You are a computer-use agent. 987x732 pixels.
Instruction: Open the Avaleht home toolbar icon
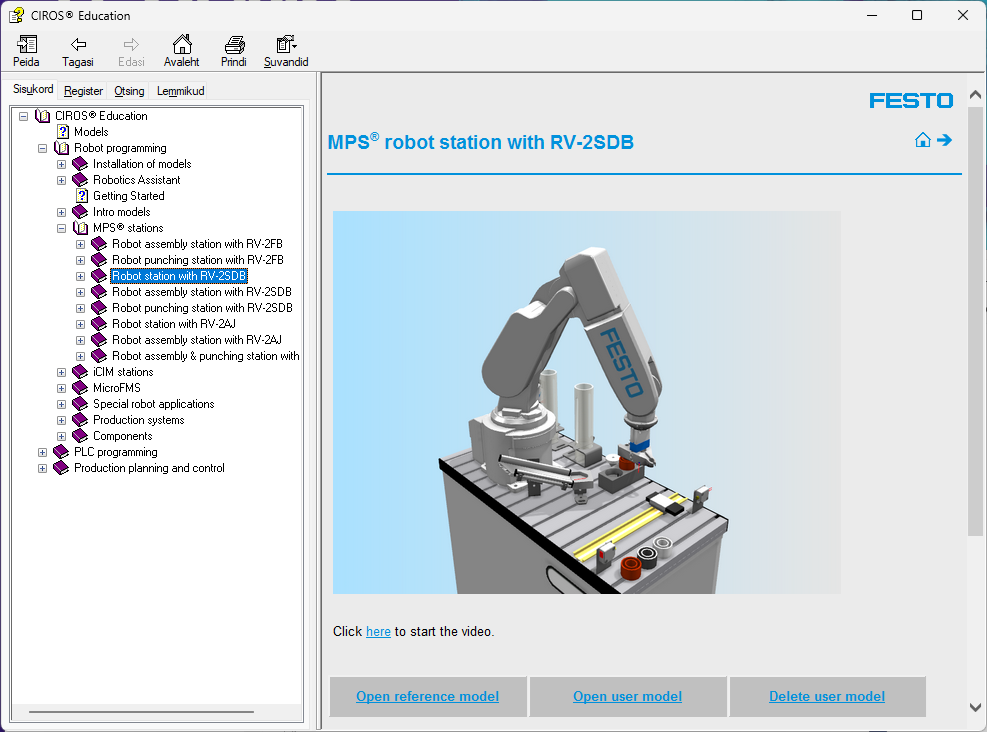coord(182,44)
